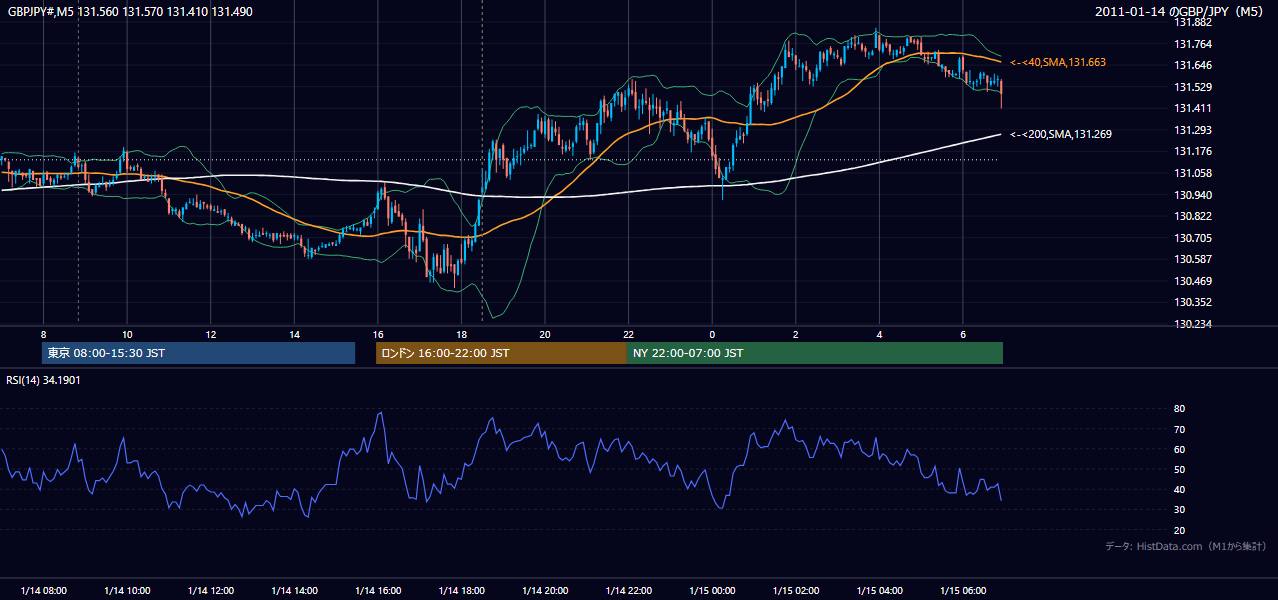
Task: Click hour label 12 under price chart
Action: coord(211,334)
